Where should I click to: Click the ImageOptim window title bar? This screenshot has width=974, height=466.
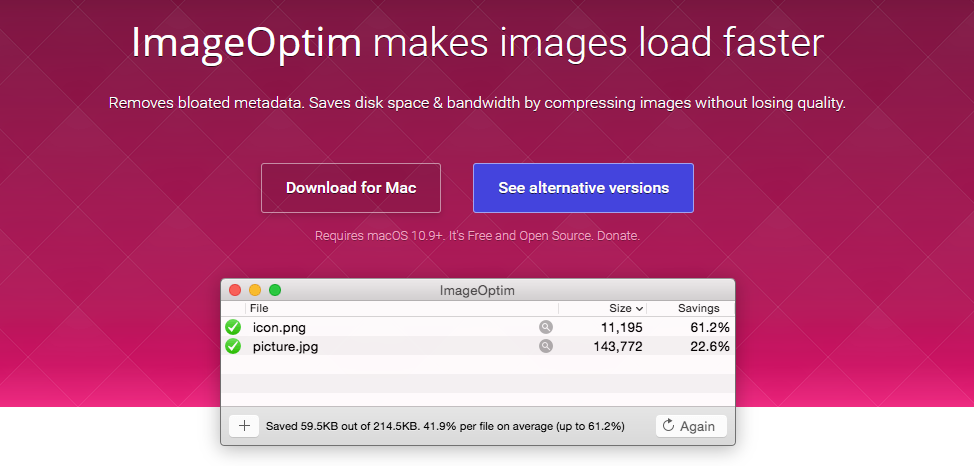pyautogui.click(x=478, y=290)
